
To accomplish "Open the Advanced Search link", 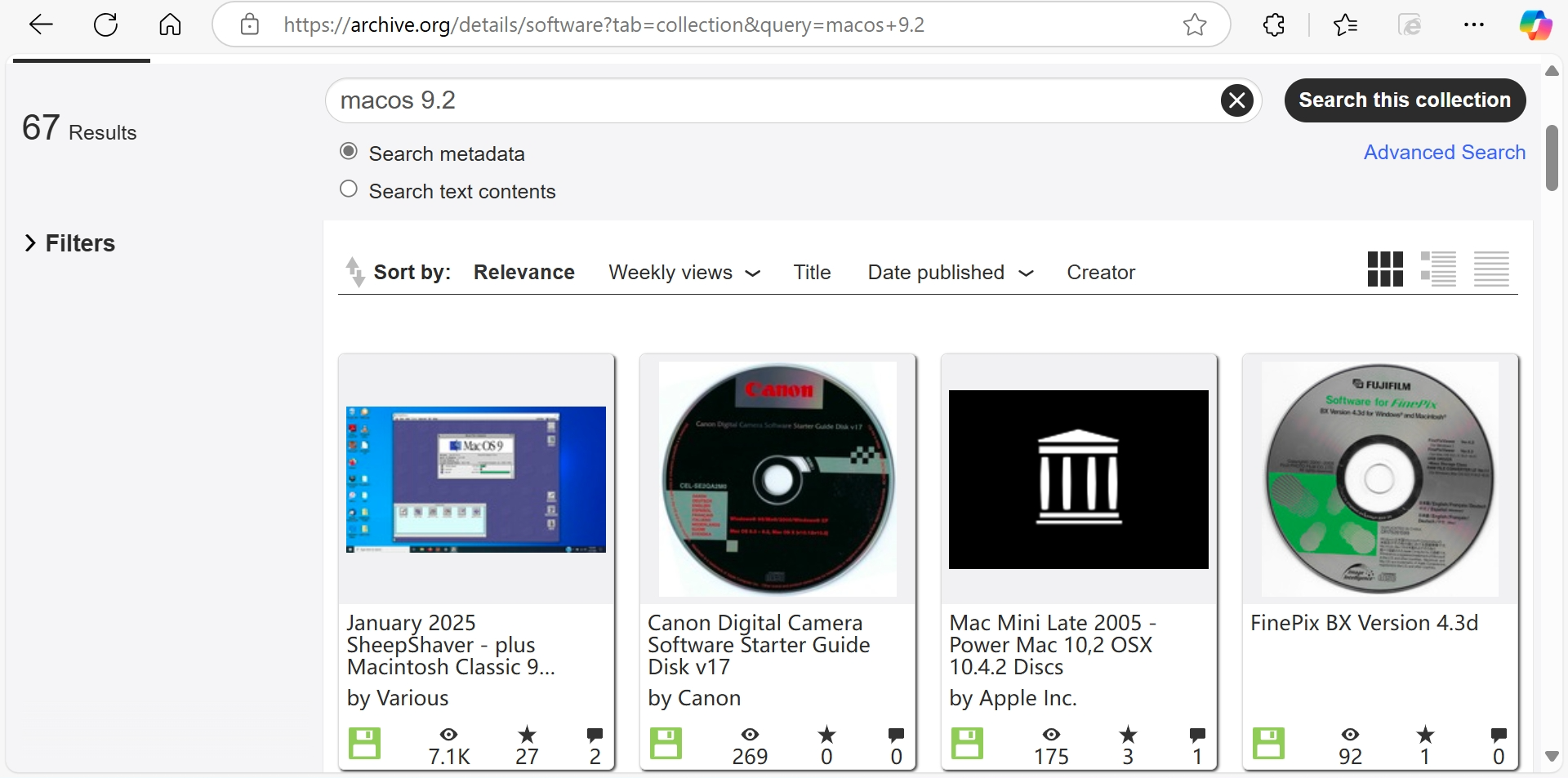I will click(x=1444, y=153).
